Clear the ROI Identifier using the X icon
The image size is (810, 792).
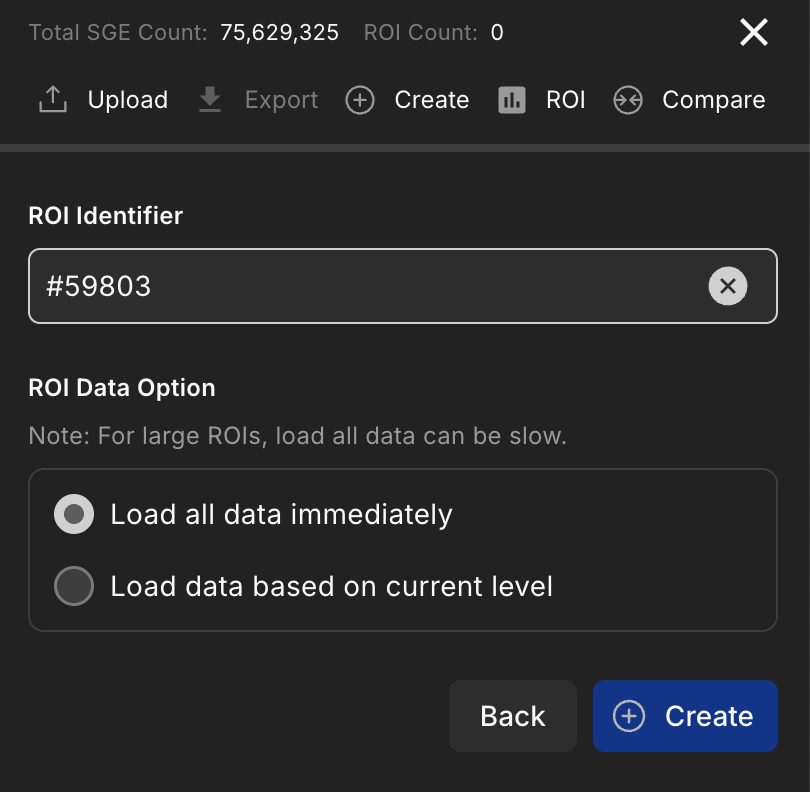pos(728,286)
